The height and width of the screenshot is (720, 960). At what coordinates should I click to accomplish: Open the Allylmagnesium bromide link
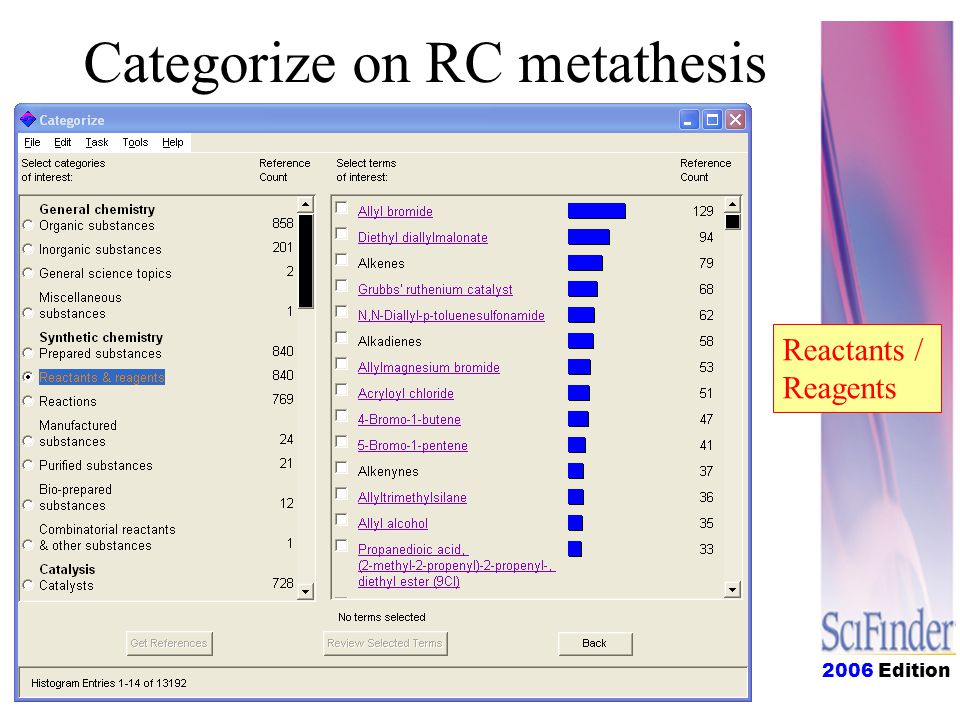pos(429,367)
